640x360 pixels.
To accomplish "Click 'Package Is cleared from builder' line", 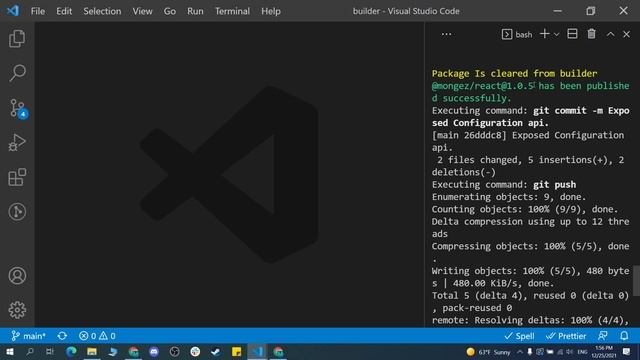I will pyautogui.click(x=514, y=73).
